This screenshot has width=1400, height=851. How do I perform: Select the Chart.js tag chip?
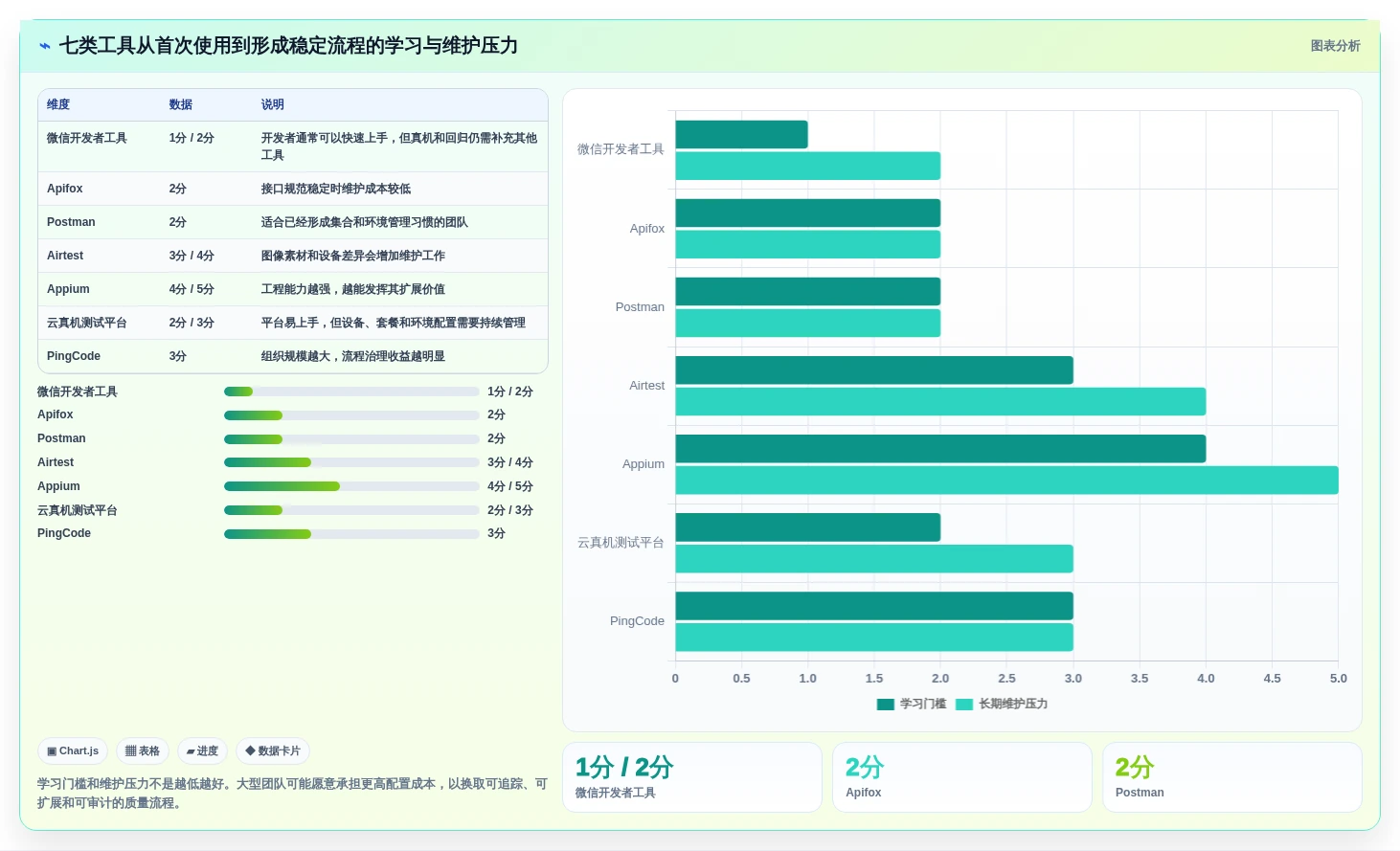point(73,751)
